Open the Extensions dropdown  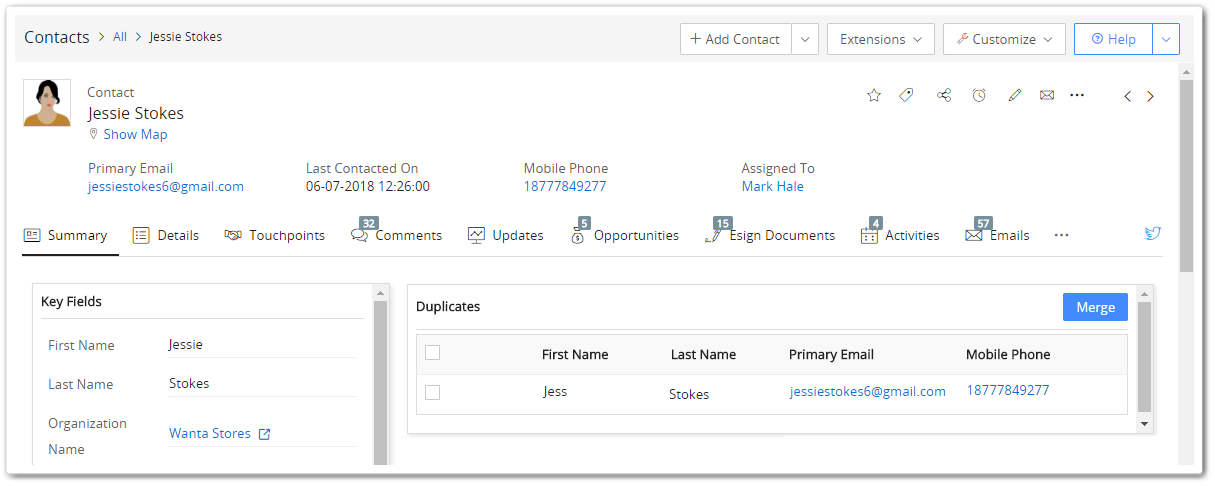880,39
